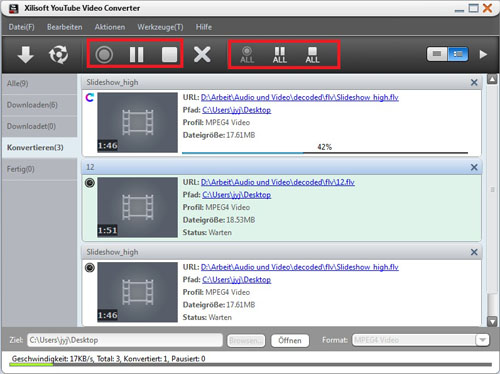Open the Pfad Desktop link of task 12

point(237,195)
